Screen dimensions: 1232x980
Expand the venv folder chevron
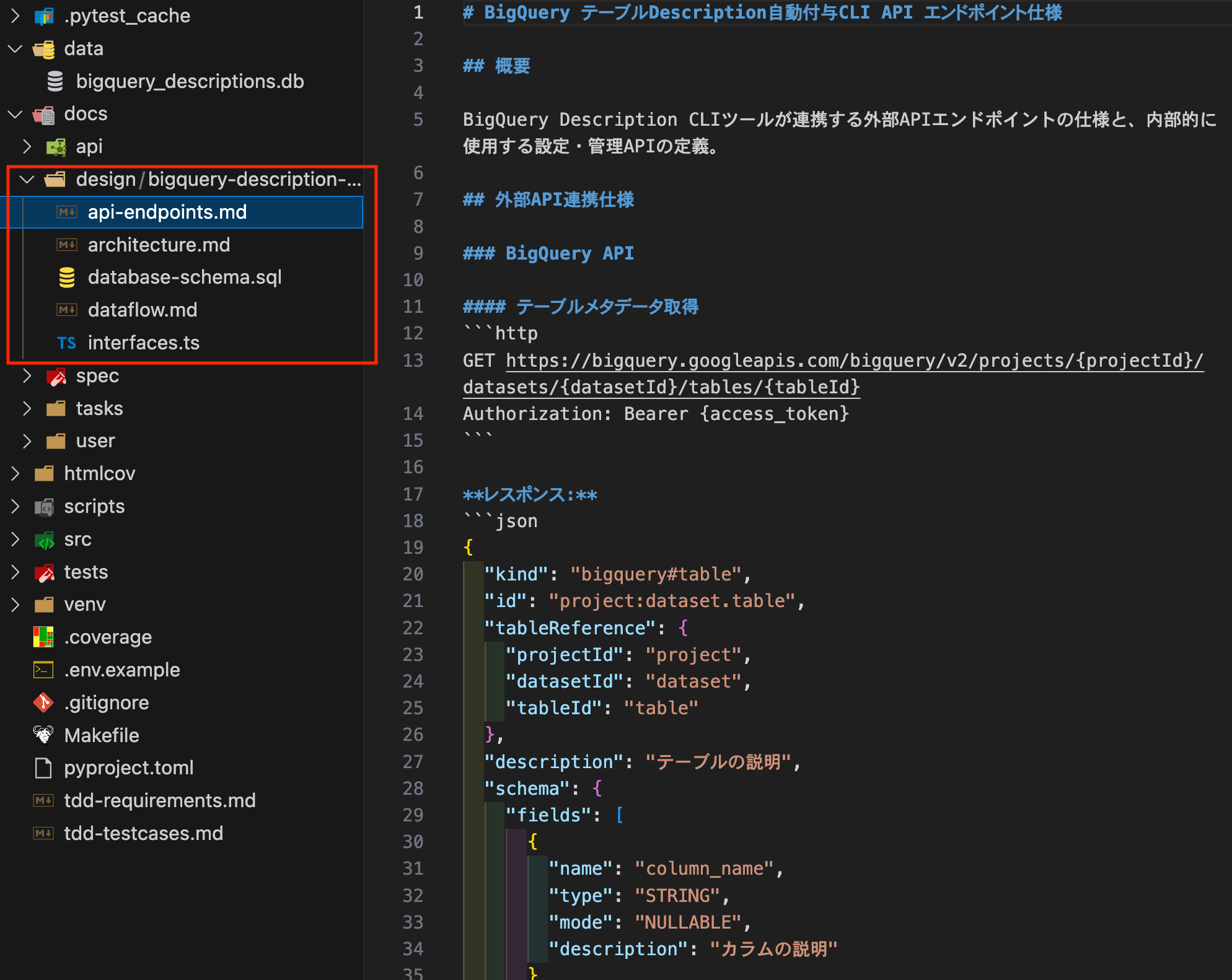click(x=15, y=605)
